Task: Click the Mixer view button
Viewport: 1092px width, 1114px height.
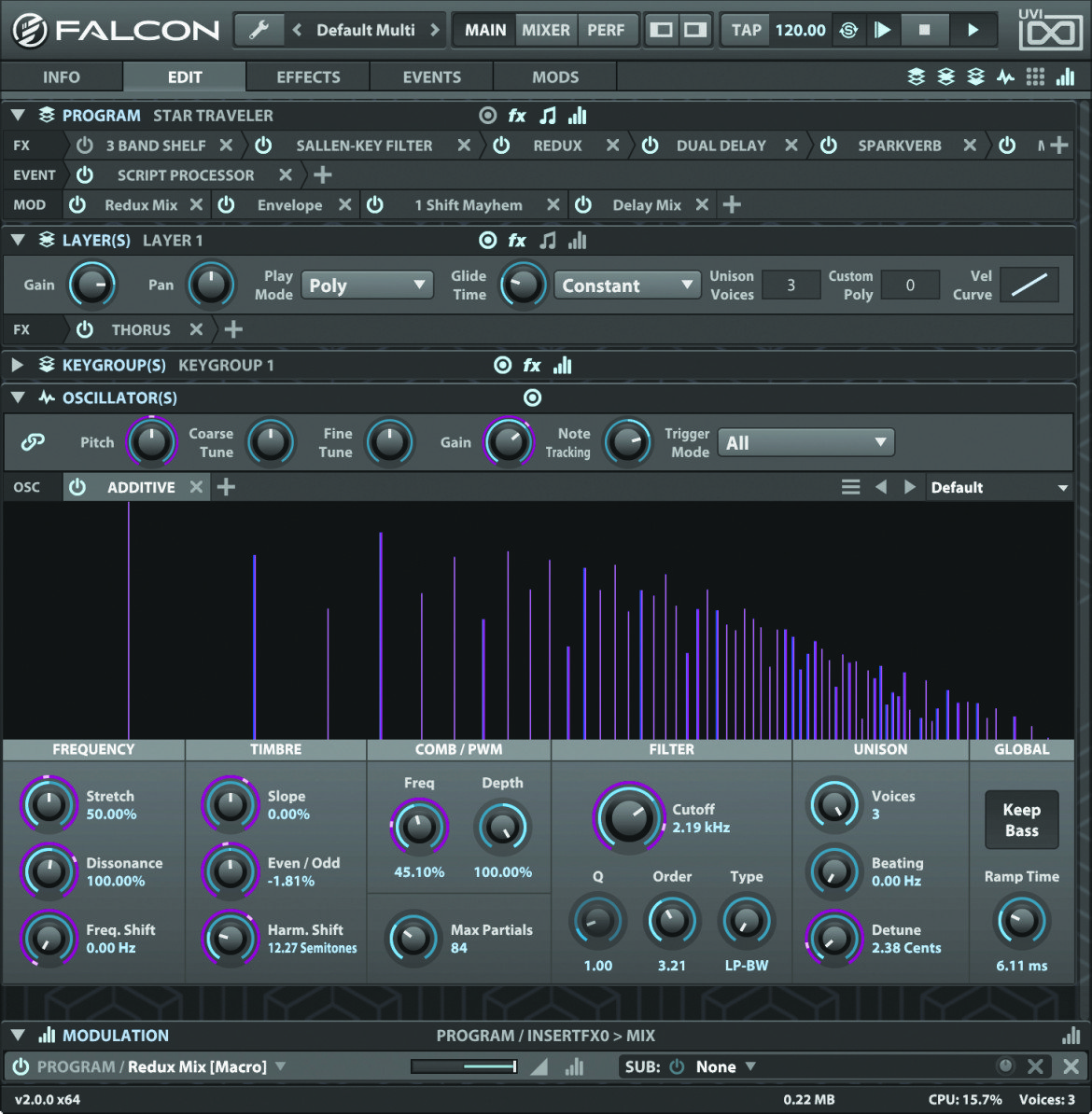Action: [x=546, y=30]
